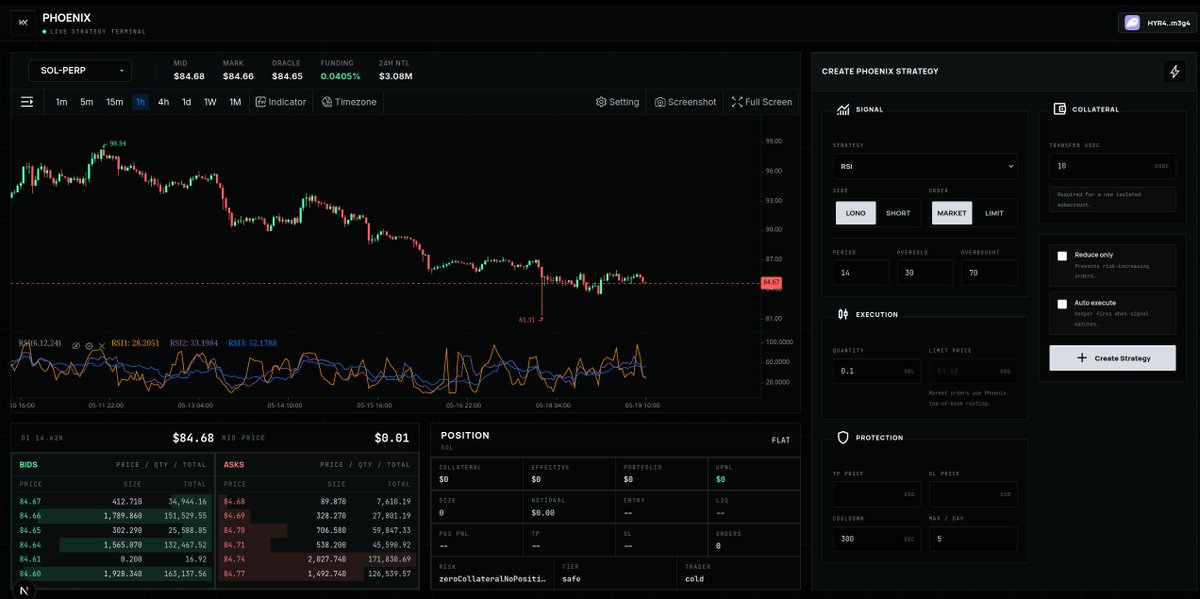The width and height of the screenshot is (1200, 599).
Task: Select the 4h timeframe
Action: click(x=164, y=102)
